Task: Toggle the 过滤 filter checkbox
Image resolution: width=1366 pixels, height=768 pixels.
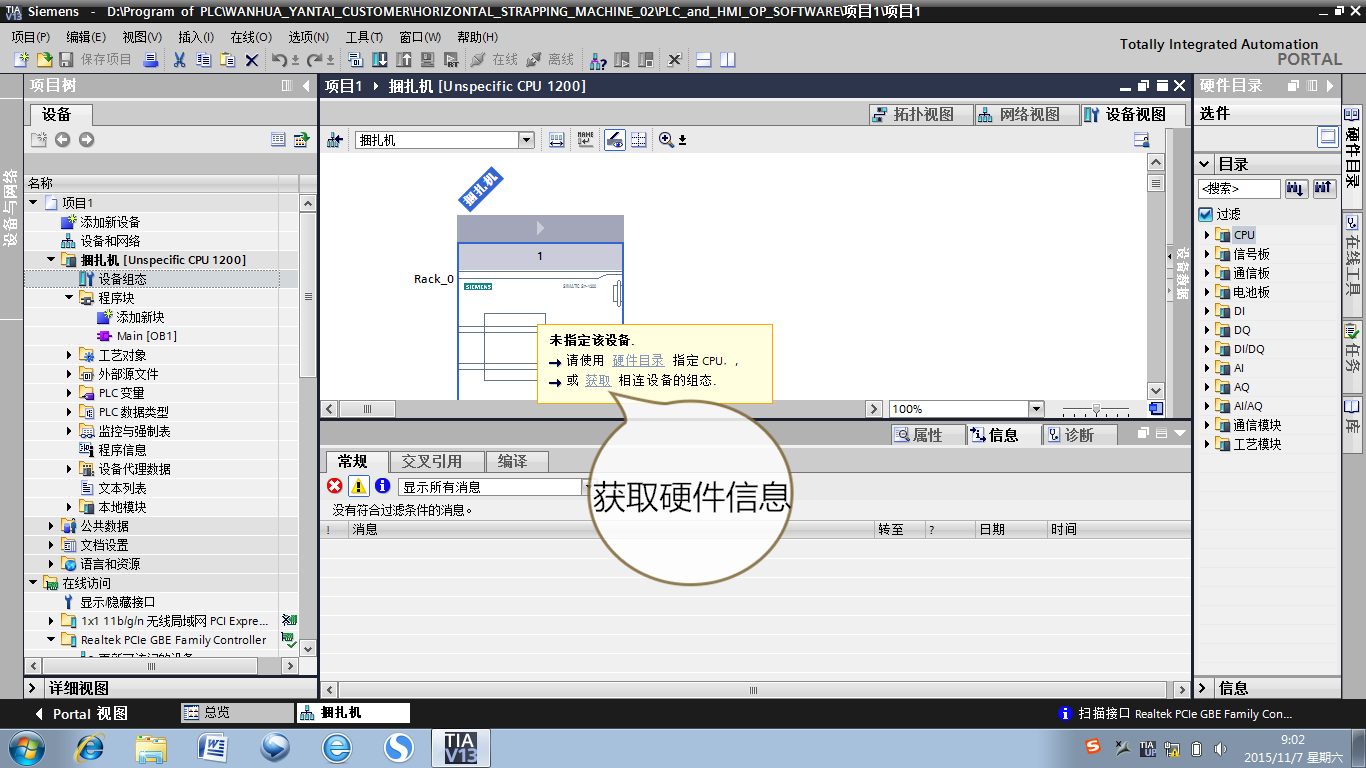Action: point(1205,214)
